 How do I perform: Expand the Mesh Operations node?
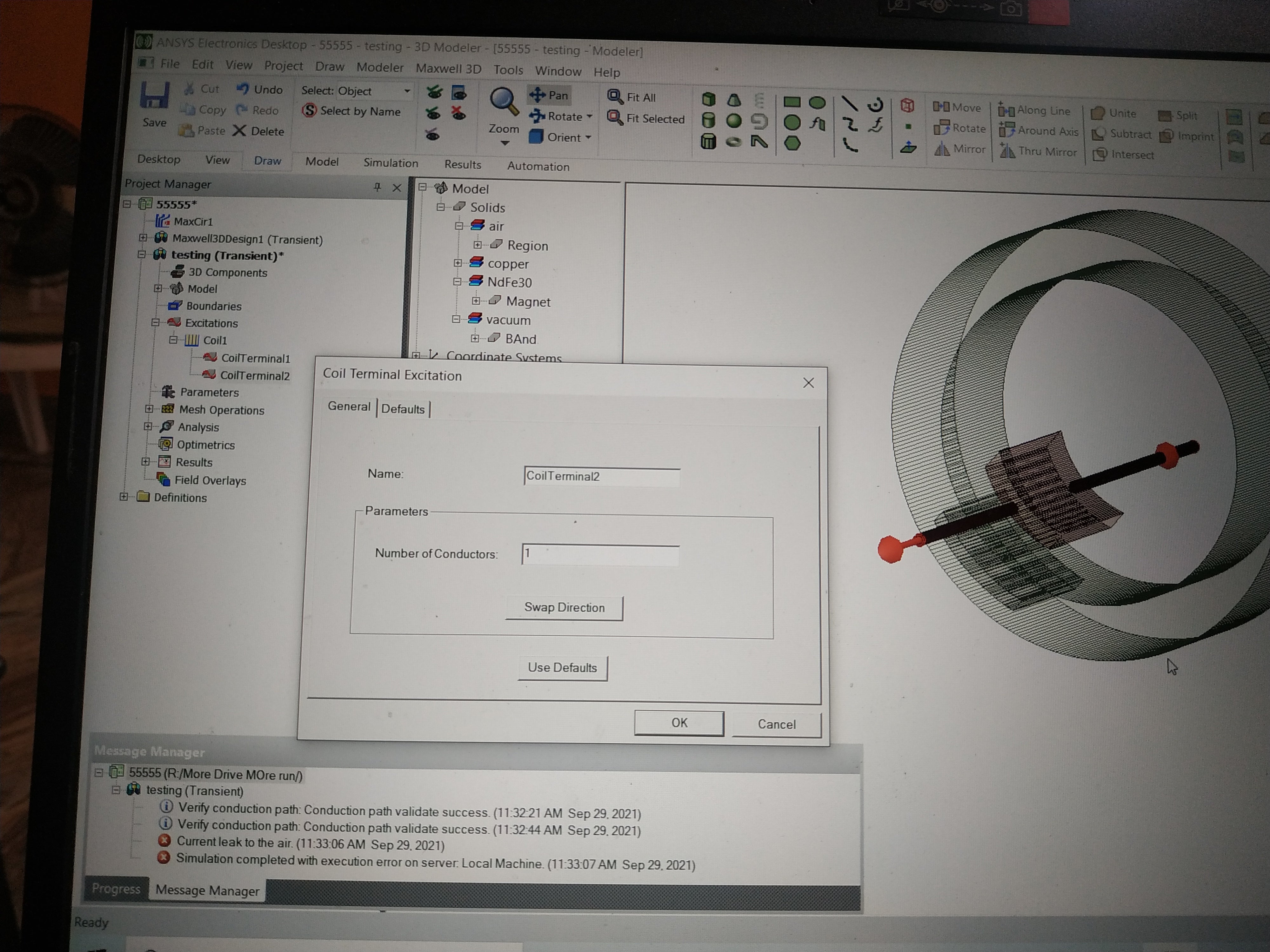149,409
